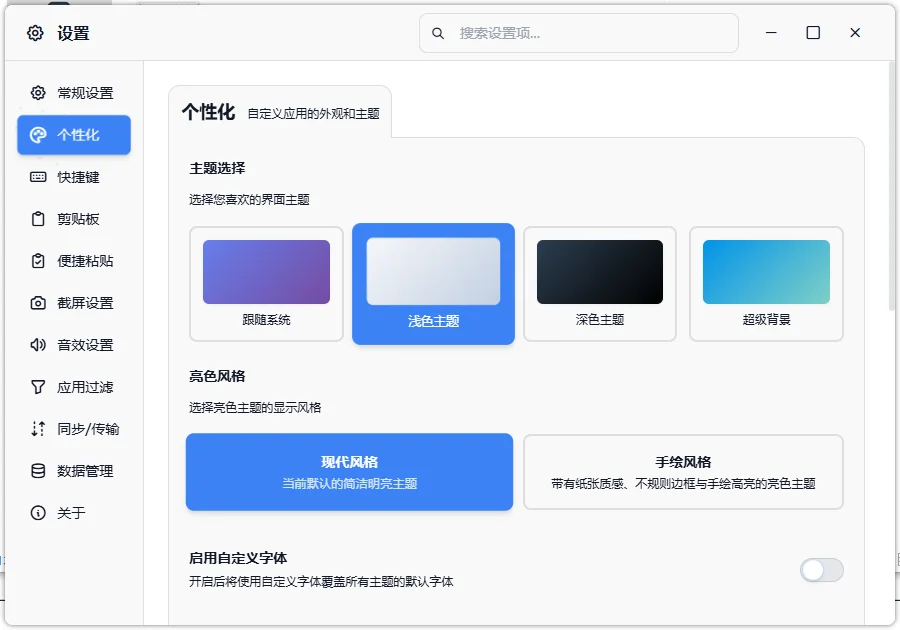
Task: Go to 同步/传输 settings
Action: tap(74, 429)
